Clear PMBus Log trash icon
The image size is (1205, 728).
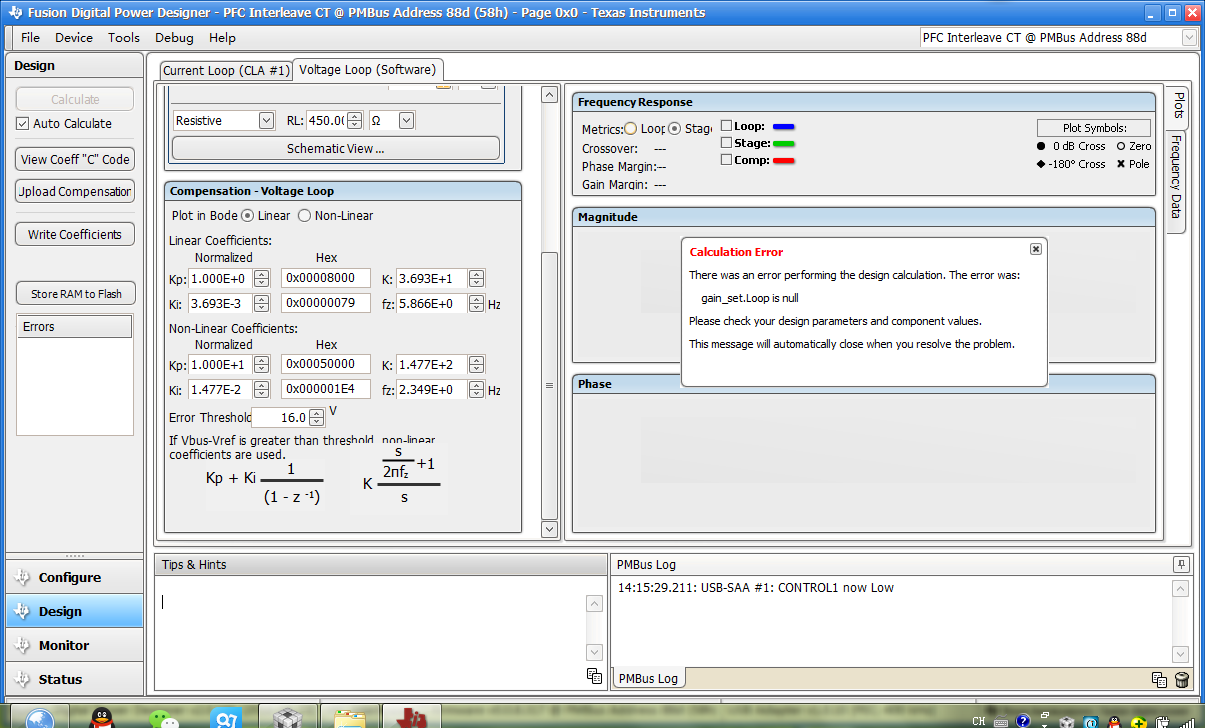point(1181,680)
